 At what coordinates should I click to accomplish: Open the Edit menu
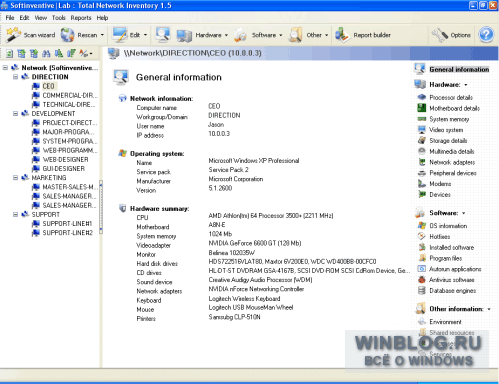(24, 18)
